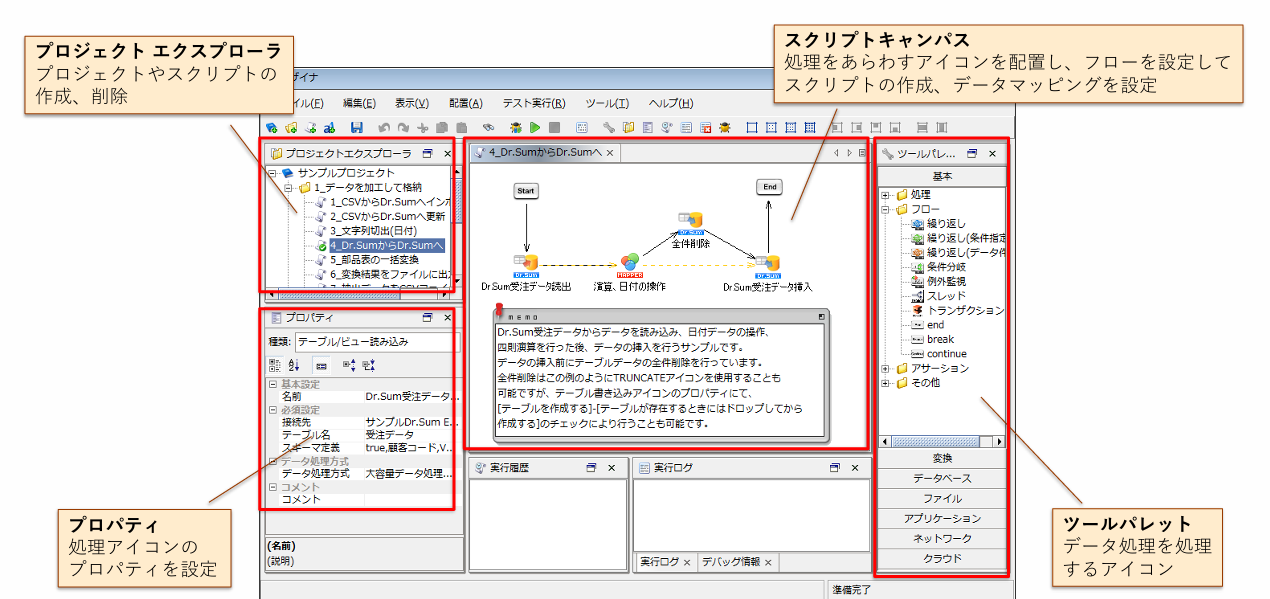This screenshot has height=599, width=1270.
Task: Collapse the サンプルプロジェクト tree node
Action: (x=273, y=173)
